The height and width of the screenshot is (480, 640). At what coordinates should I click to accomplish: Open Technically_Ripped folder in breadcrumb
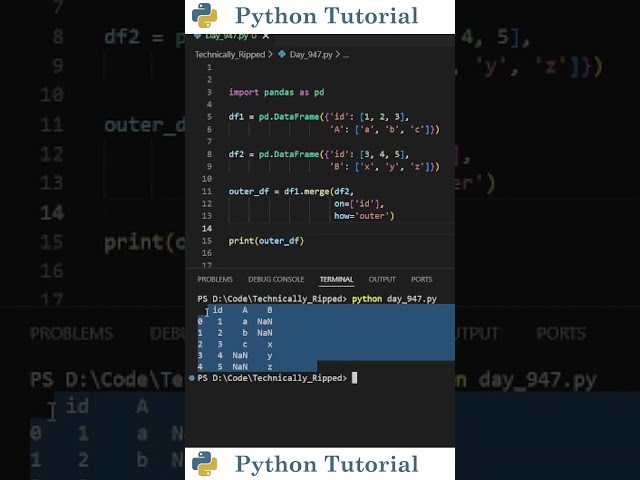(230, 54)
